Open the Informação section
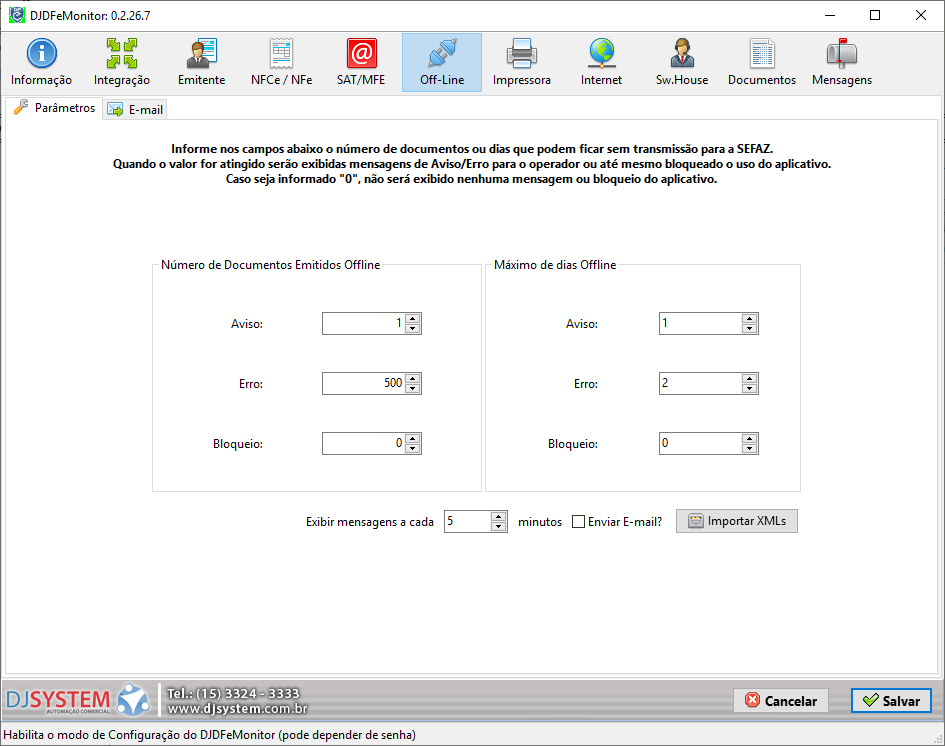 coord(41,63)
